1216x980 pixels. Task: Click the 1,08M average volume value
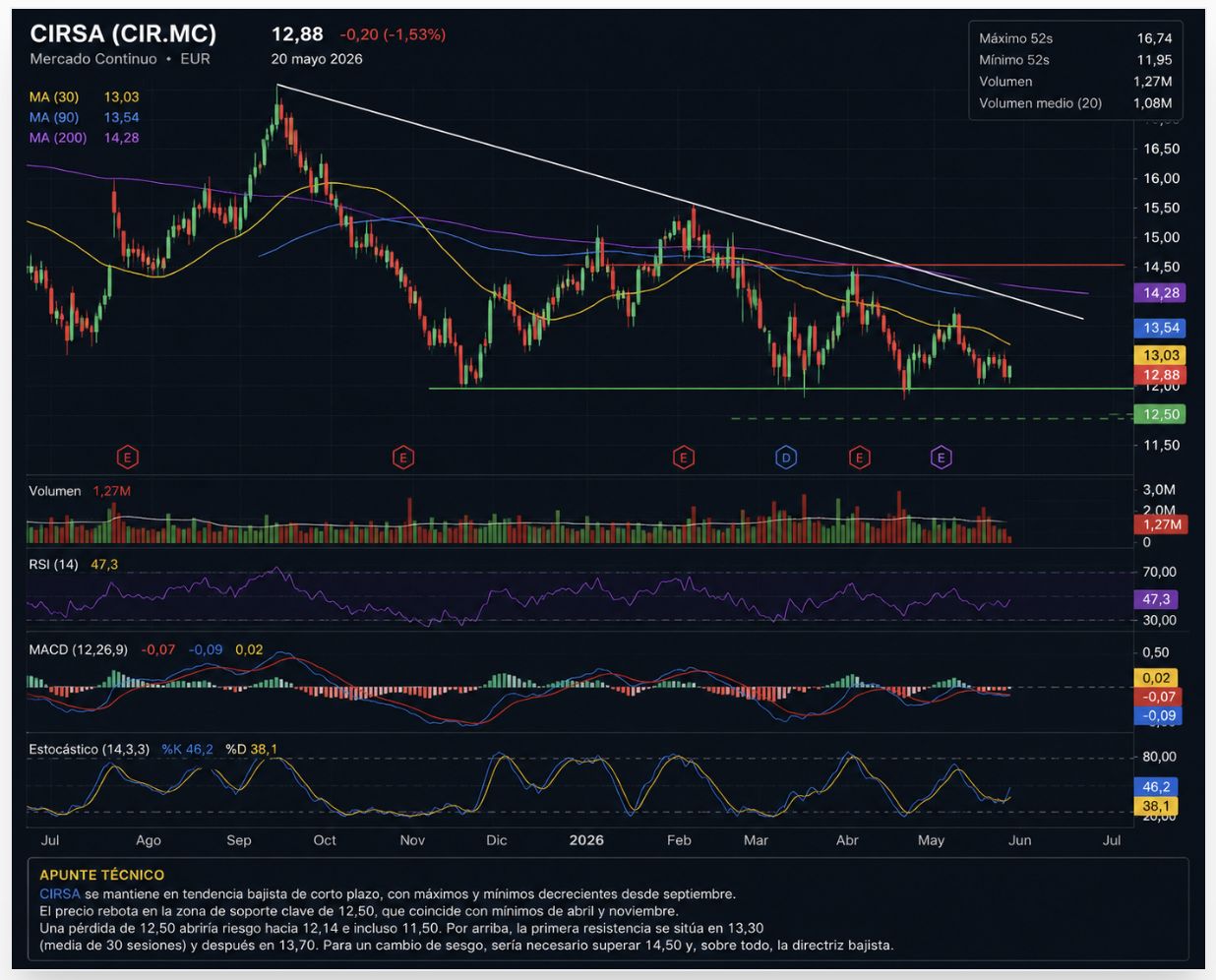1153,103
